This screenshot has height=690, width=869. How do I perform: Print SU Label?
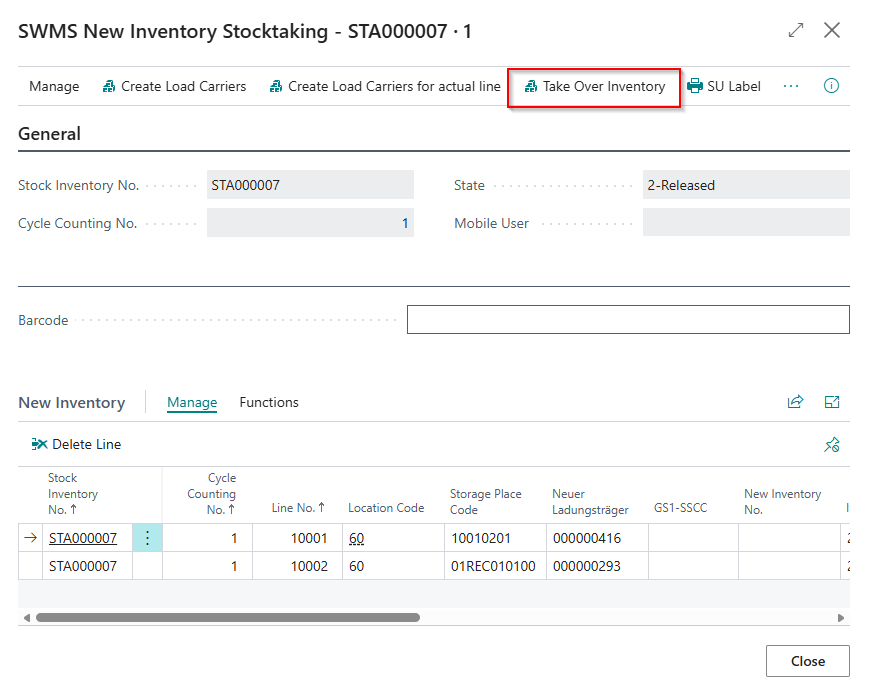pos(723,86)
